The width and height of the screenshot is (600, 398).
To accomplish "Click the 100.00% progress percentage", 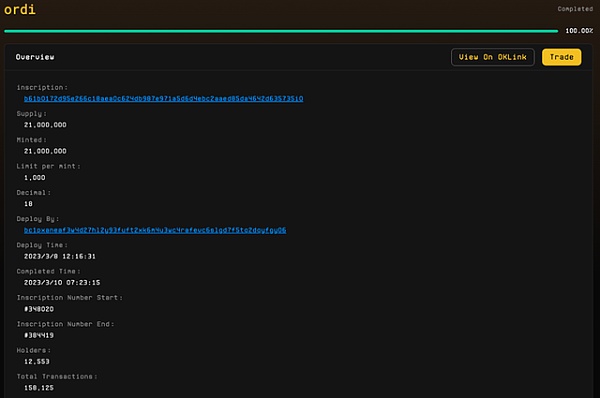I will pyautogui.click(x=579, y=31).
